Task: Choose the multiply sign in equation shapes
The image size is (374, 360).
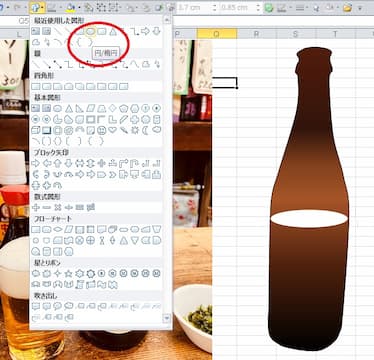Action: [x=58, y=208]
